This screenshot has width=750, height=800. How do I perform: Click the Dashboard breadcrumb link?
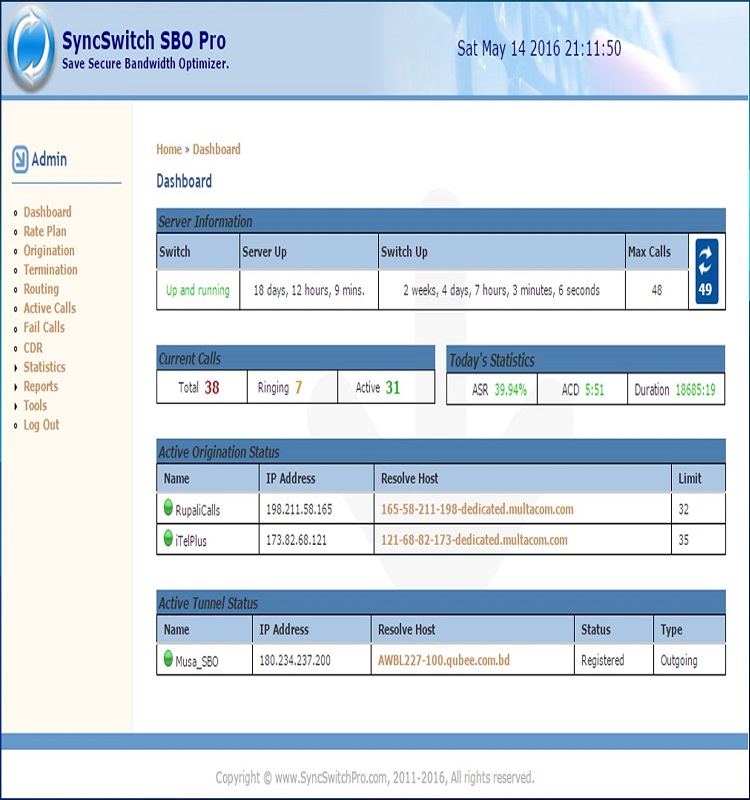tap(216, 150)
